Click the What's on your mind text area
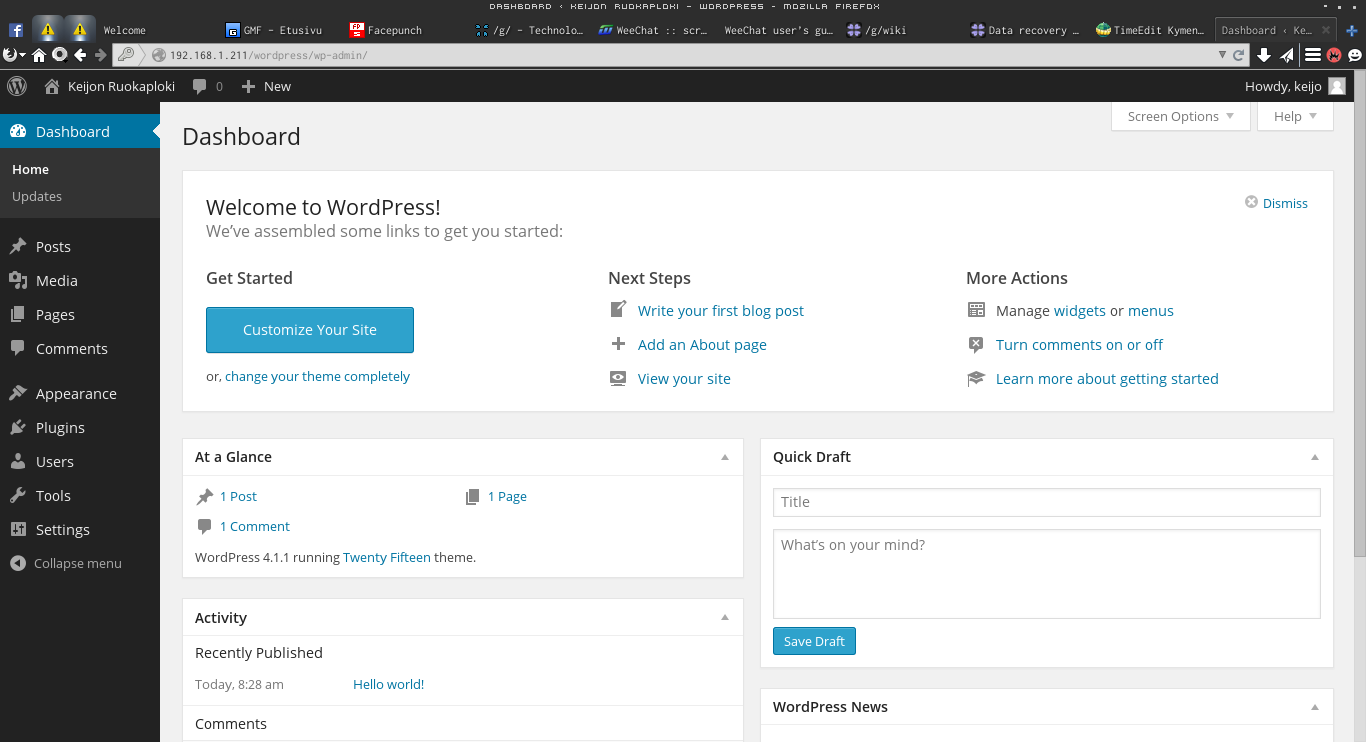 coord(1046,574)
